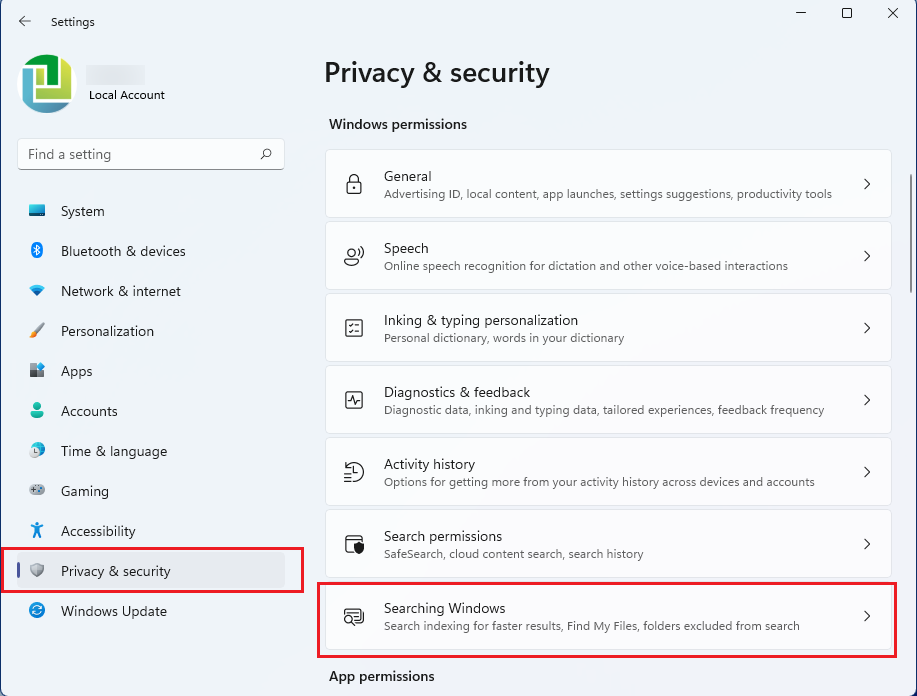The image size is (917, 696).
Task: Click the back arrow in Settings
Action: point(25,22)
